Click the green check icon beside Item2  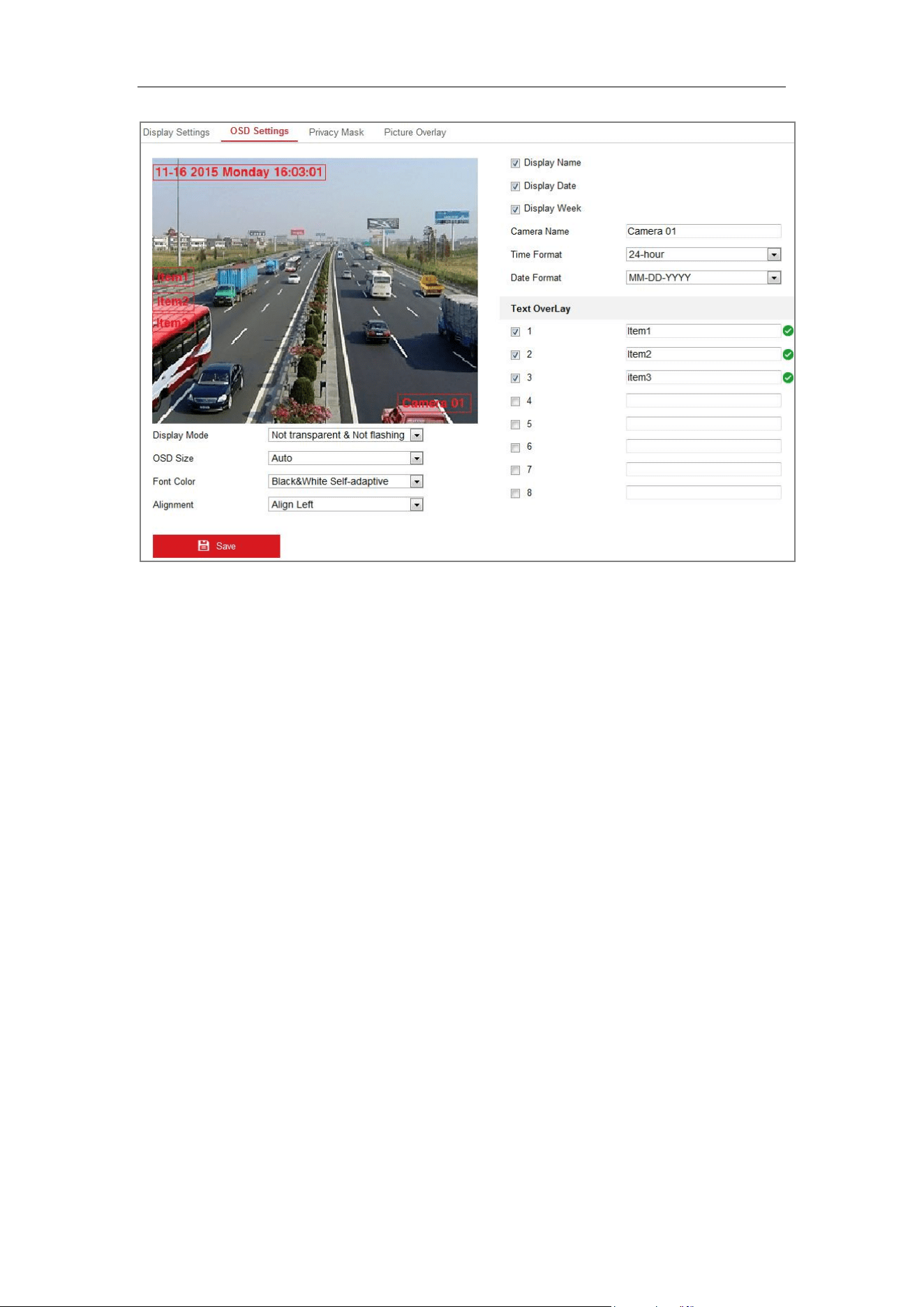(x=788, y=355)
